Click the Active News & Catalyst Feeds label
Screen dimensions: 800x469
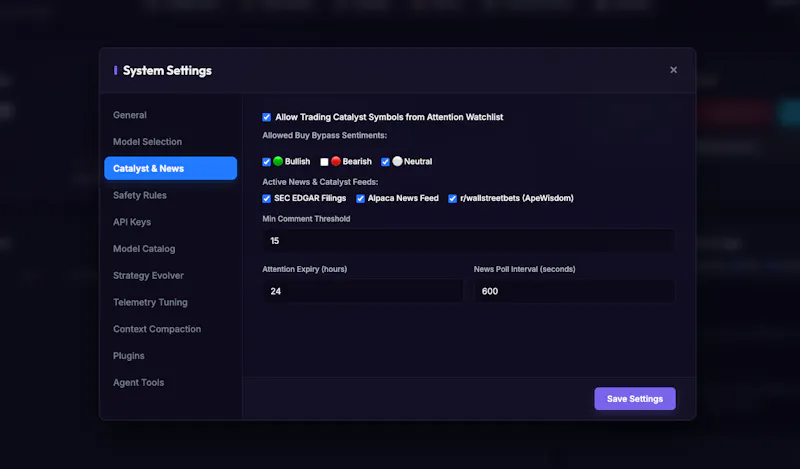point(320,182)
